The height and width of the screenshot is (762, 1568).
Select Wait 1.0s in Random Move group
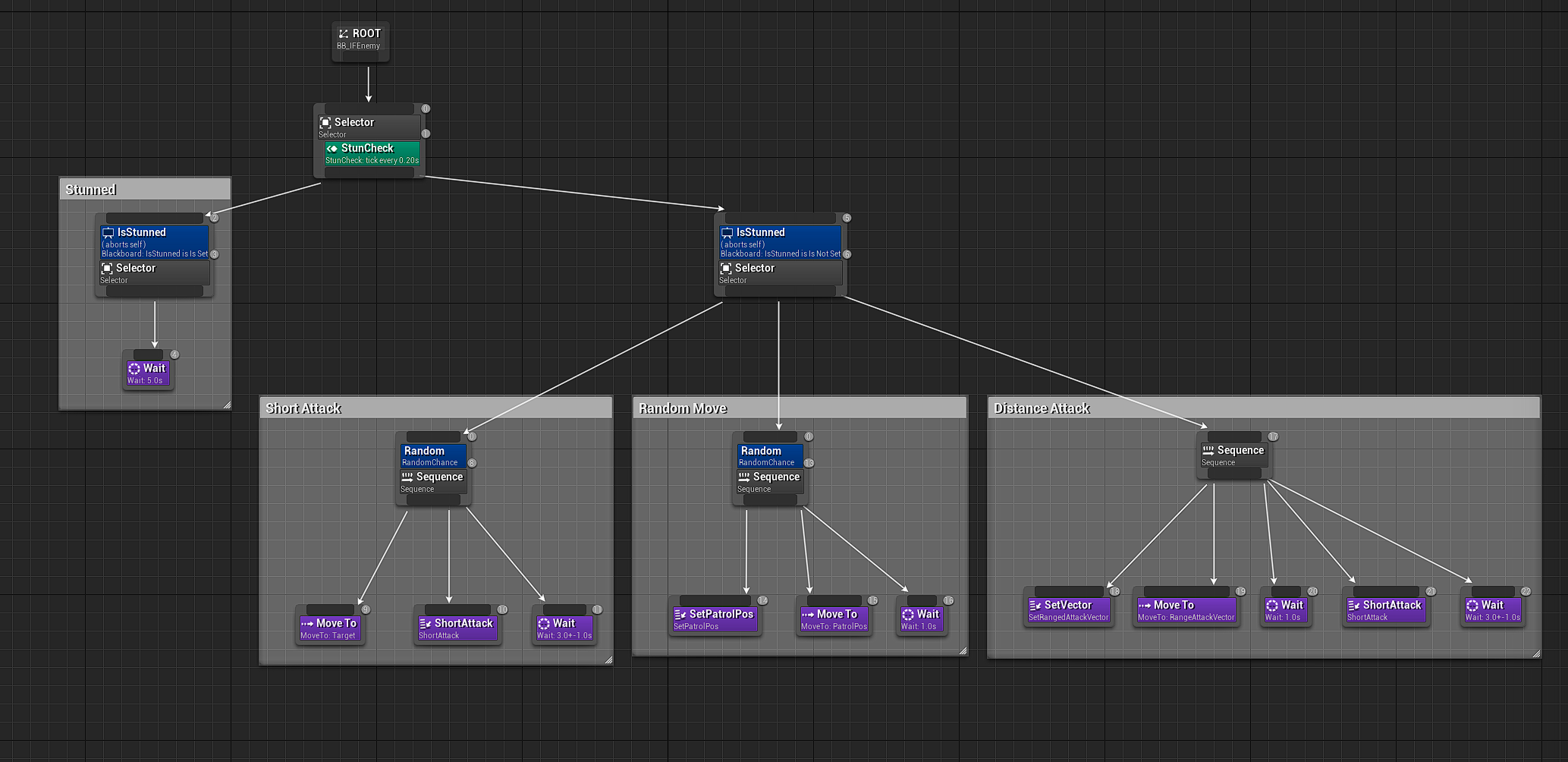(x=922, y=619)
